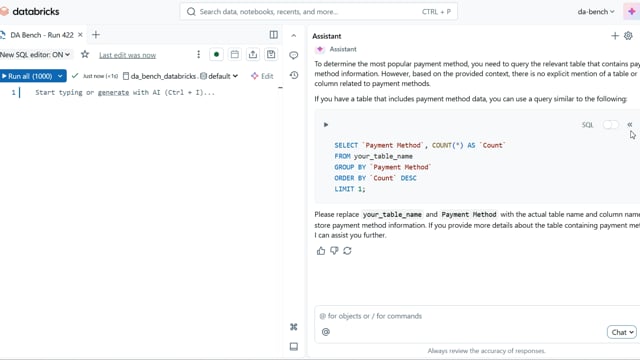Click 'LIMIT 1;' line in code
The image size is (640, 360).
click(350, 189)
